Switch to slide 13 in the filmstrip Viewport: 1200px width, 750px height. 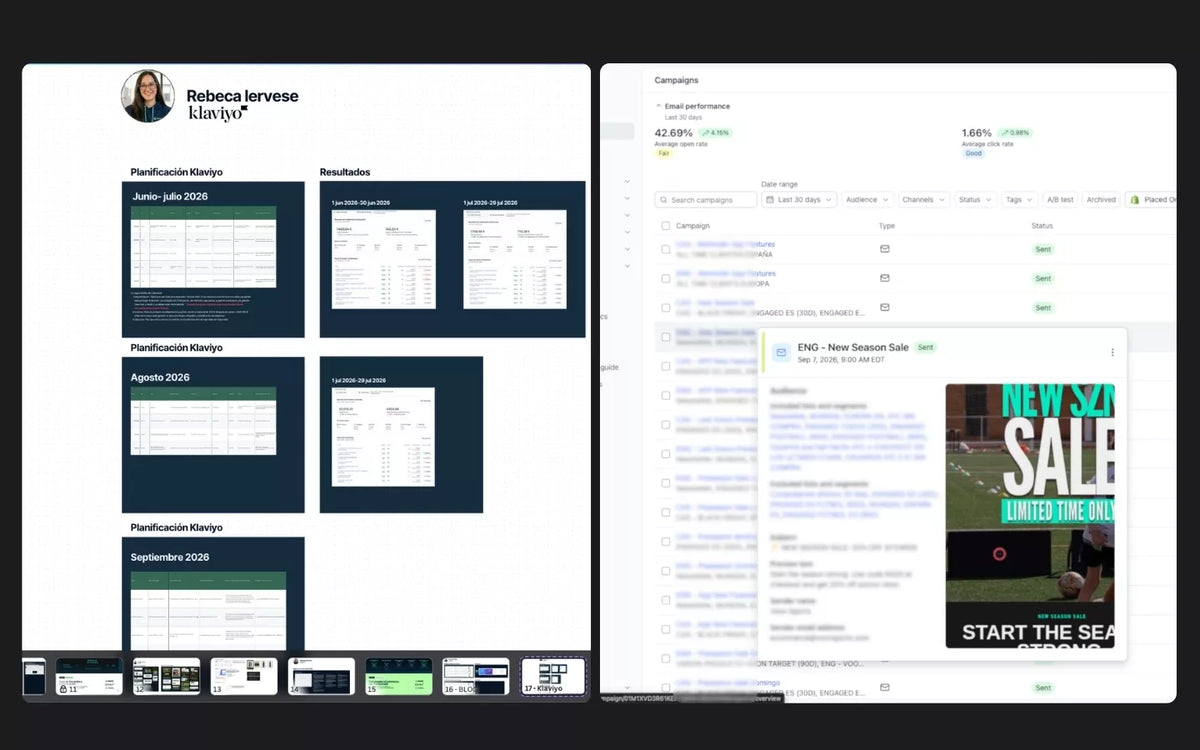pyautogui.click(x=244, y=677)
